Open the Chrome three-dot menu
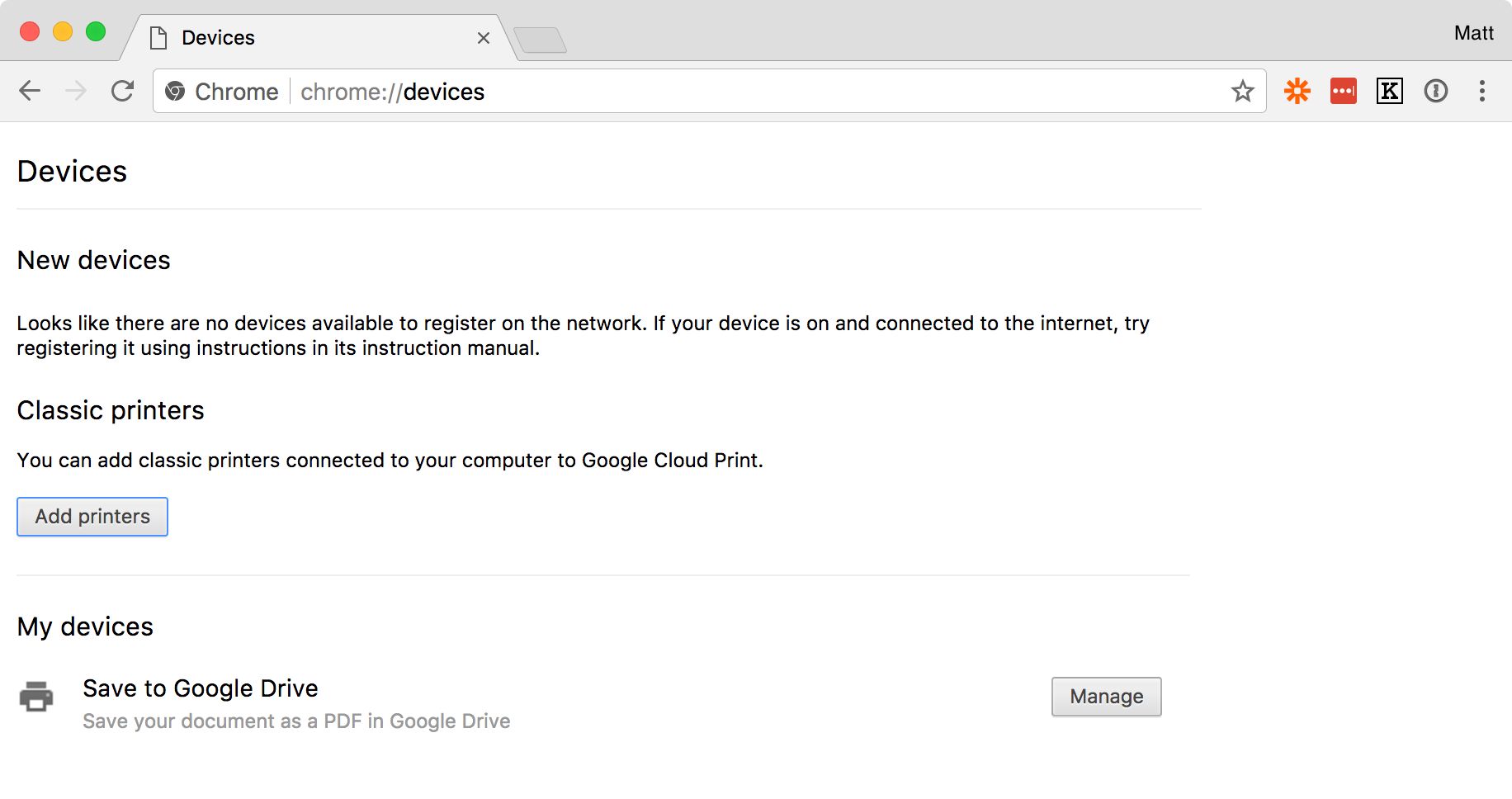Image resolution: width=1512 pixels, height=799 pixels. 1481,91
